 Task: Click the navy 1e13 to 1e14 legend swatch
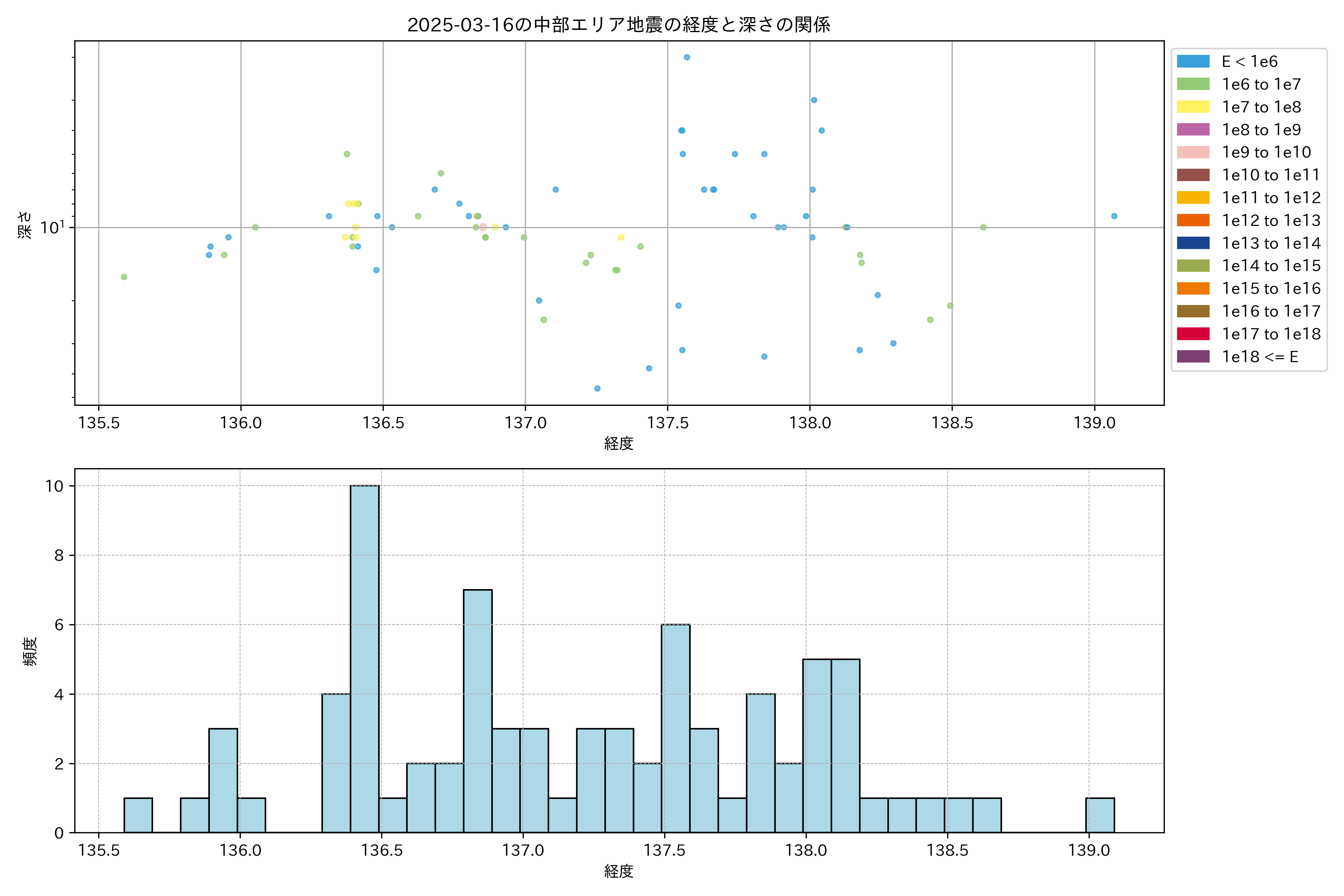click(1193, 243)
